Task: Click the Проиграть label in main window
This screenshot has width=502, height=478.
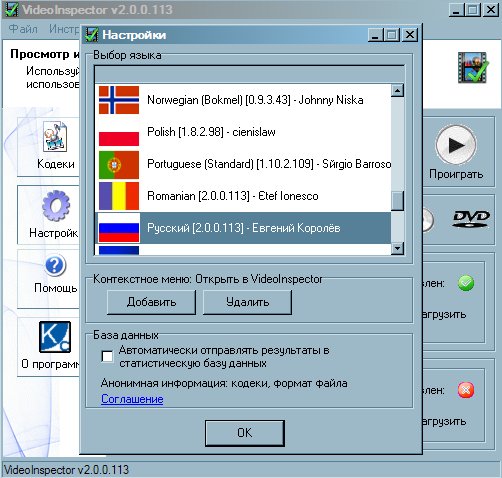Action: coord(456,174)
